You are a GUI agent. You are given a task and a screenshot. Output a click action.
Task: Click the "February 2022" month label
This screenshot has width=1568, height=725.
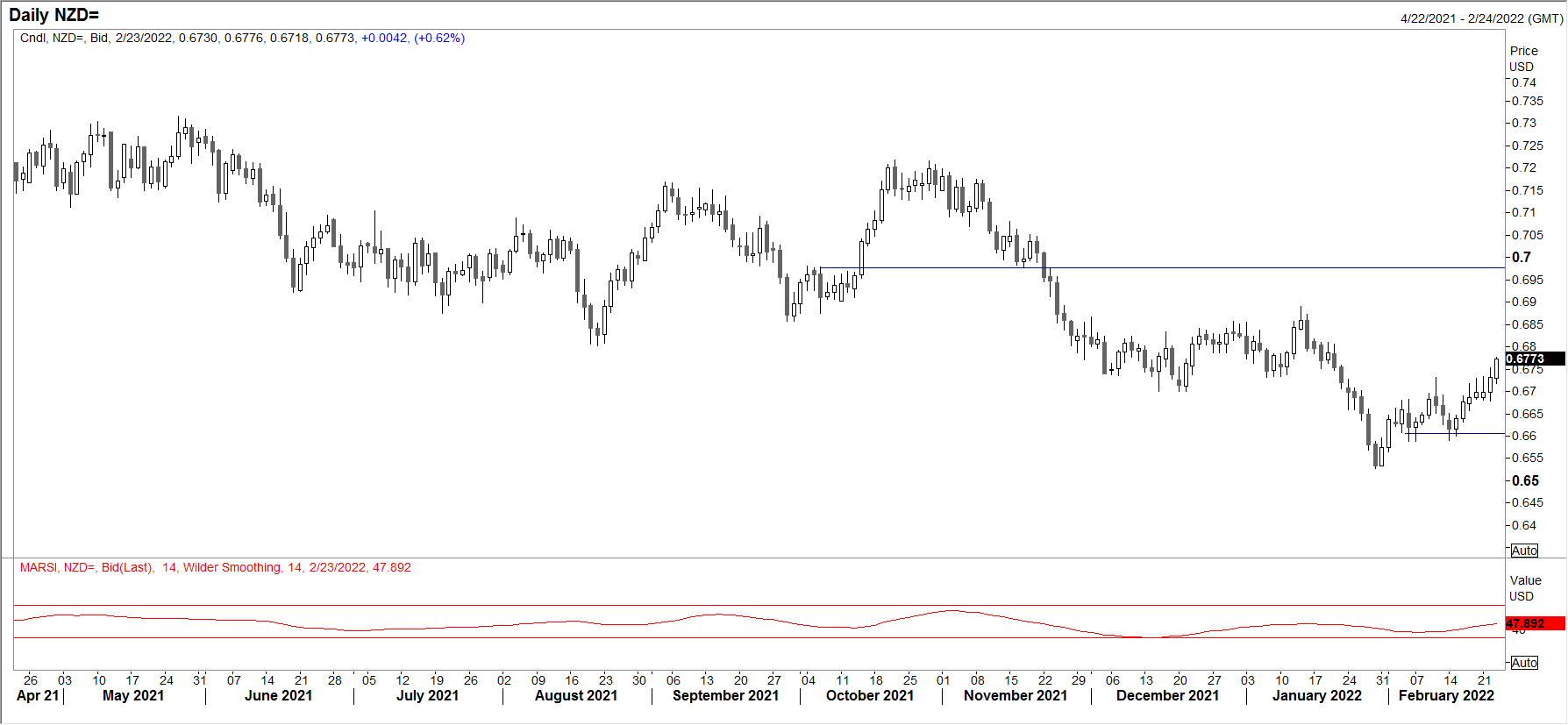(x=1446, y=695)
